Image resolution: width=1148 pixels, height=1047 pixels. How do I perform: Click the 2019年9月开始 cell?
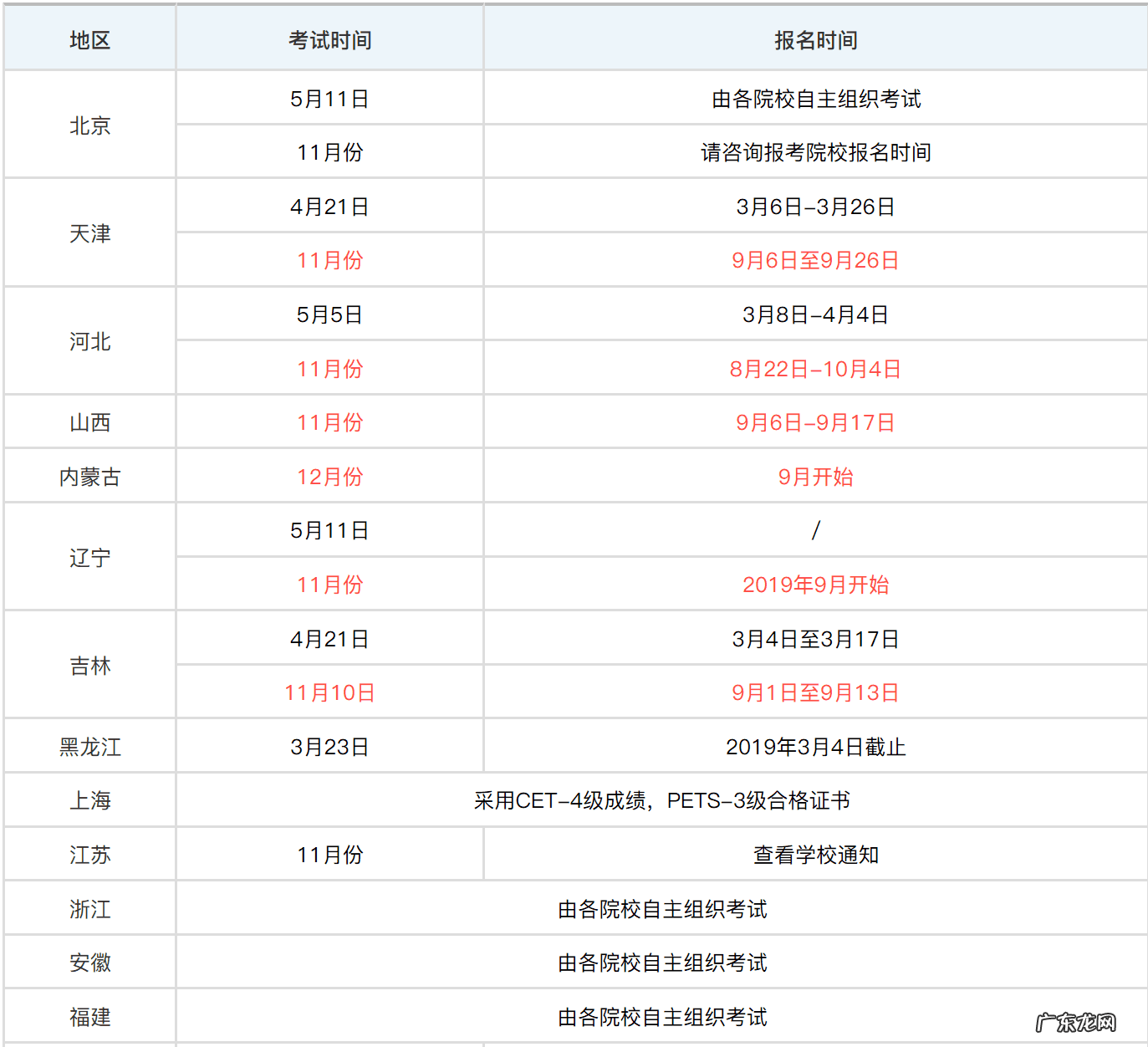[x=815, y=585]
